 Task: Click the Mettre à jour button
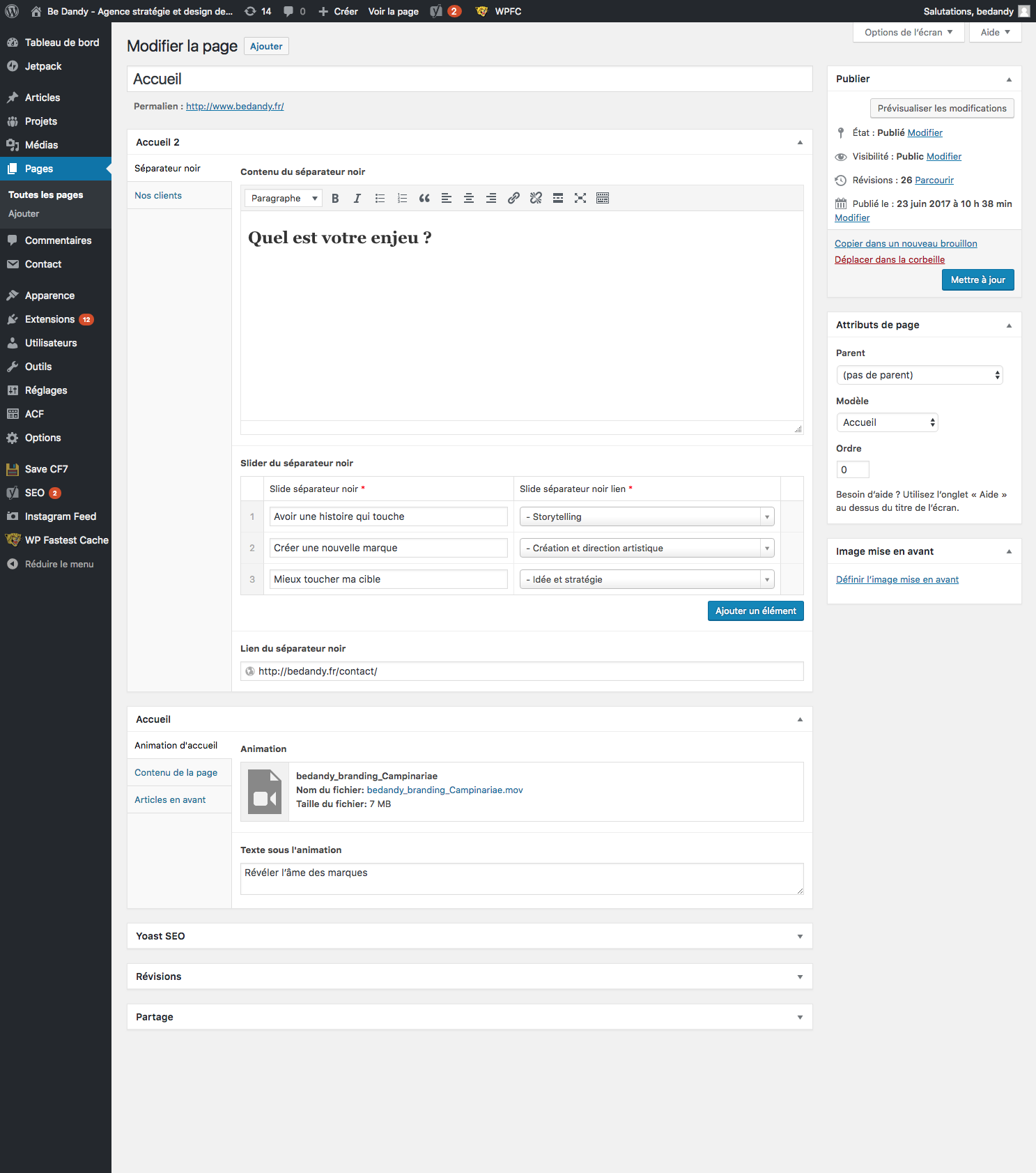[977, 280]
